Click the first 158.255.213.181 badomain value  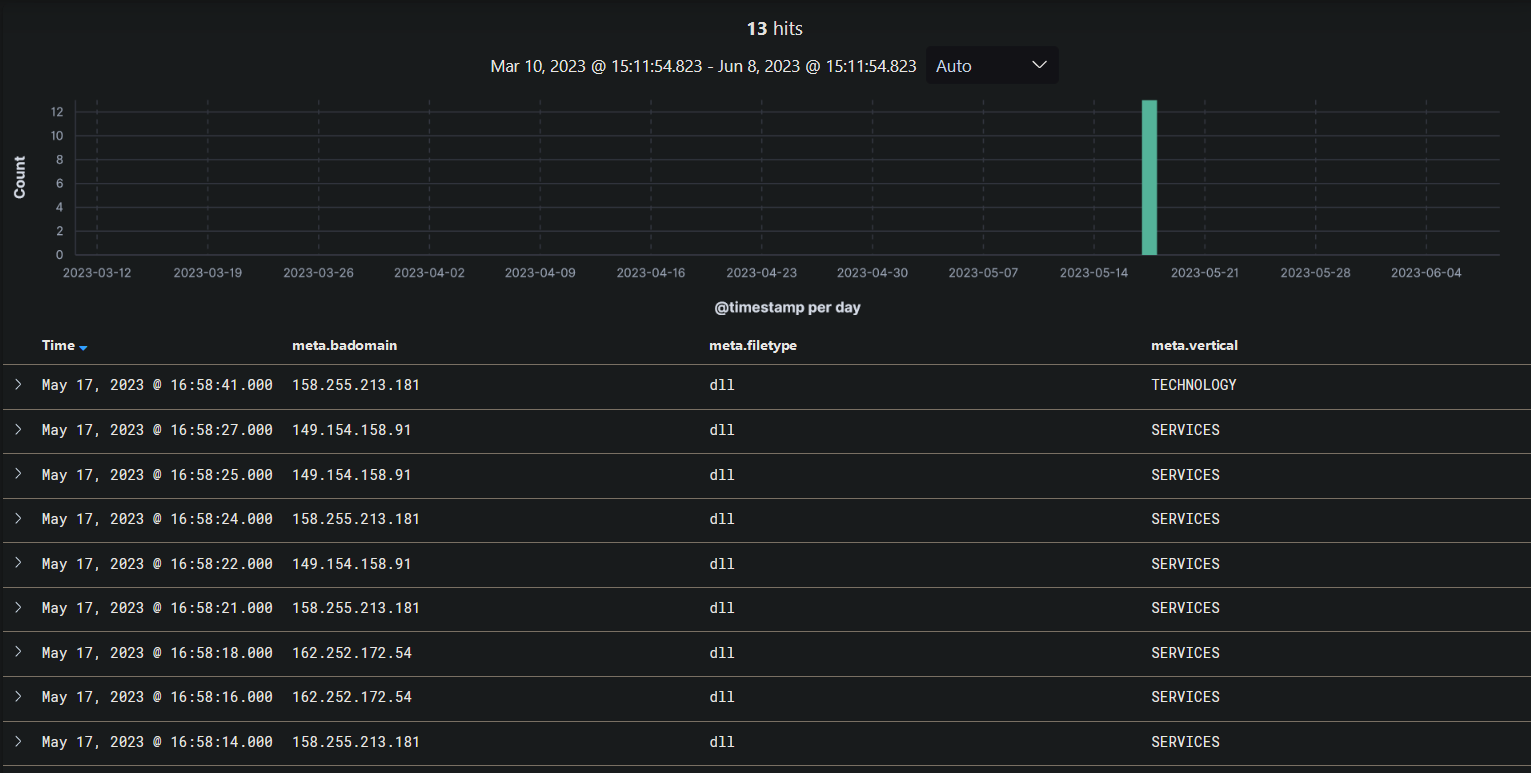click(356, 385)
